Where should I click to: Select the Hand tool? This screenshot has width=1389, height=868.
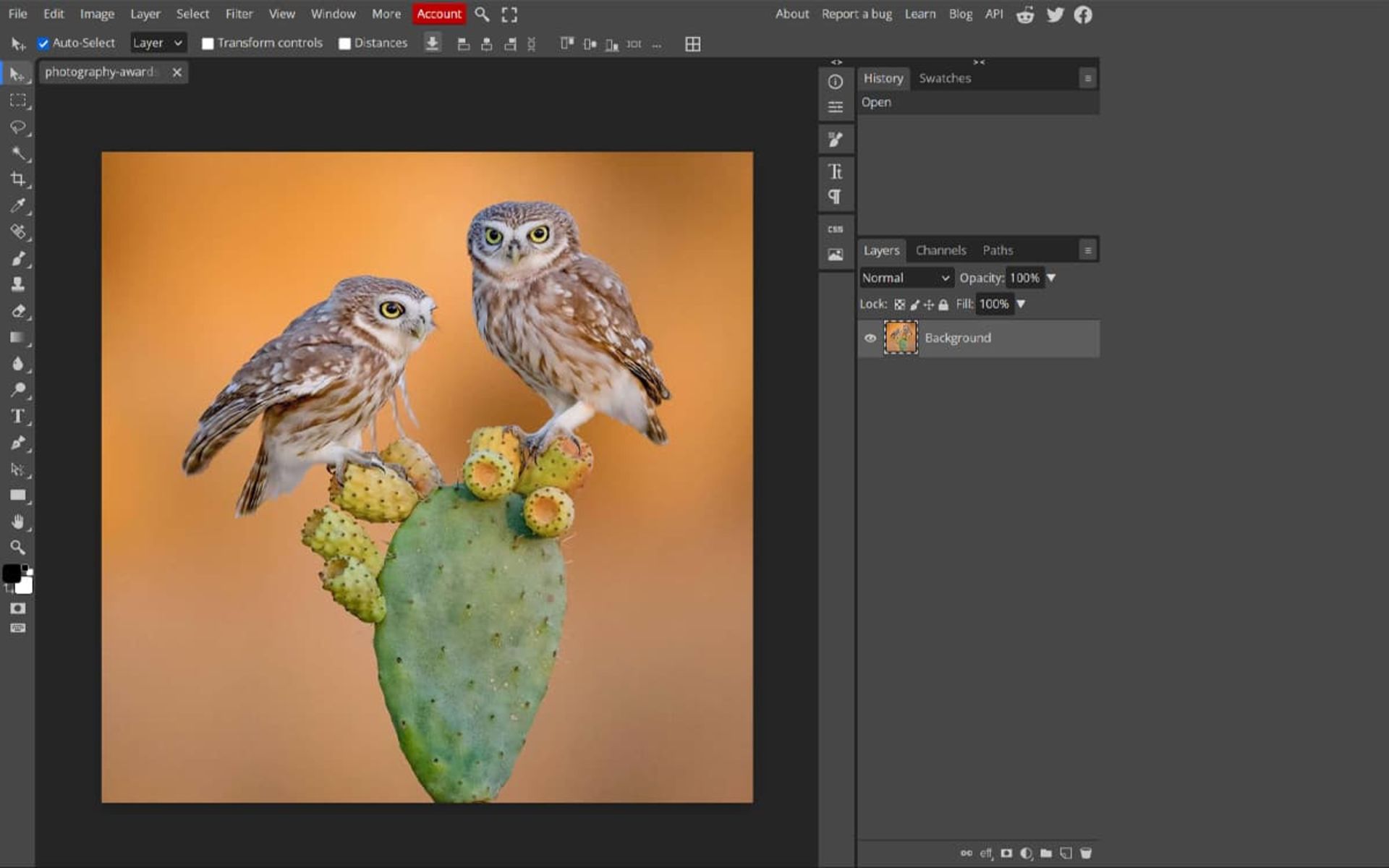tap(17, 522)
